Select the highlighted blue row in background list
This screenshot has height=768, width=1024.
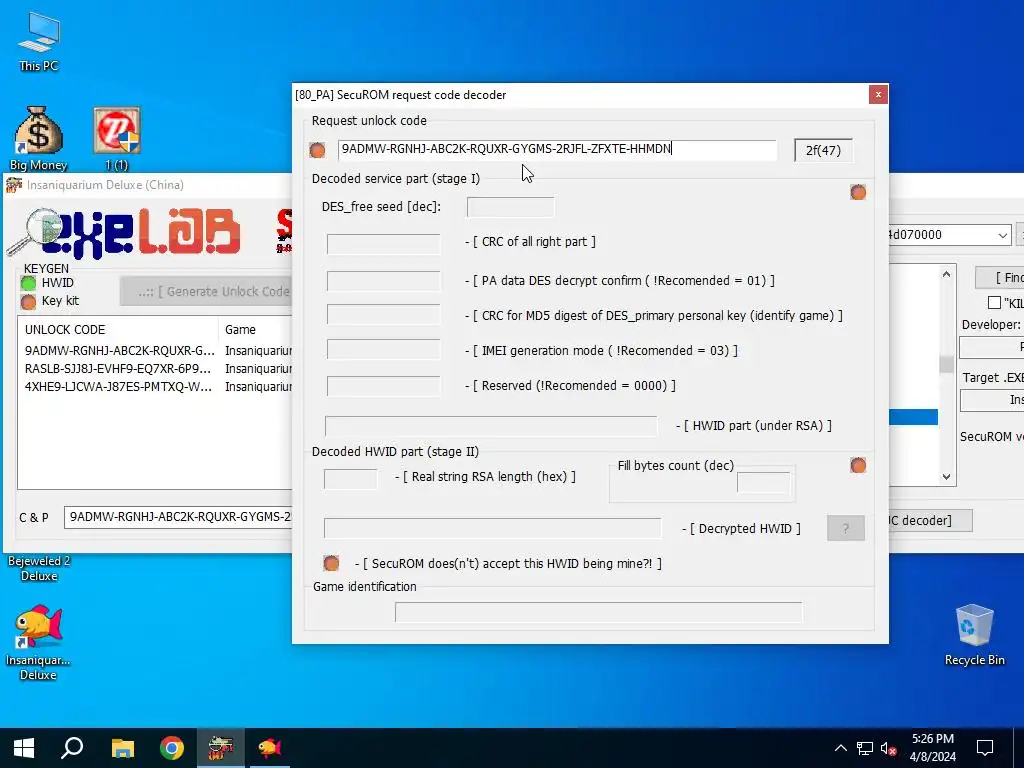[x=914, y=417]
